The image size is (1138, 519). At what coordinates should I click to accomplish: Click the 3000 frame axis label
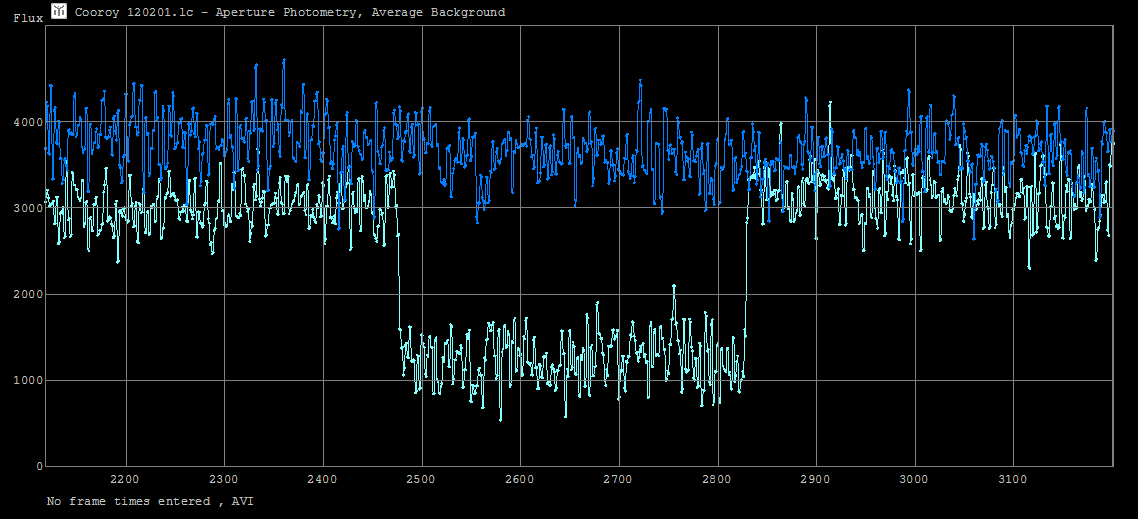914,480
